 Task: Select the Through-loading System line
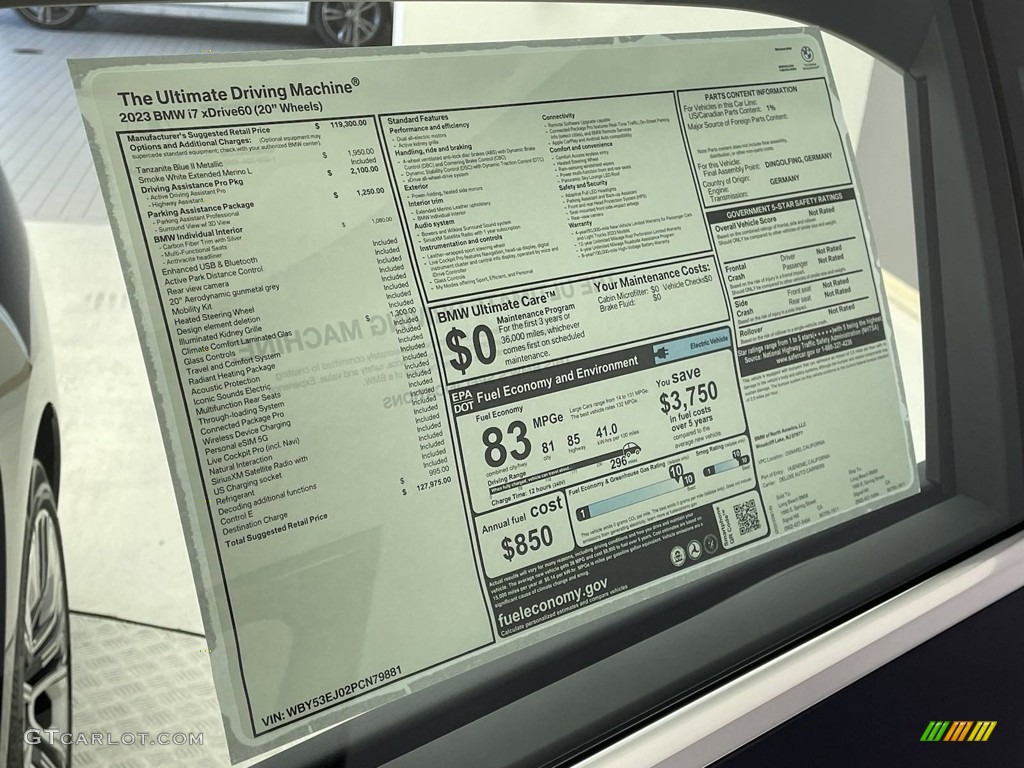241,413
